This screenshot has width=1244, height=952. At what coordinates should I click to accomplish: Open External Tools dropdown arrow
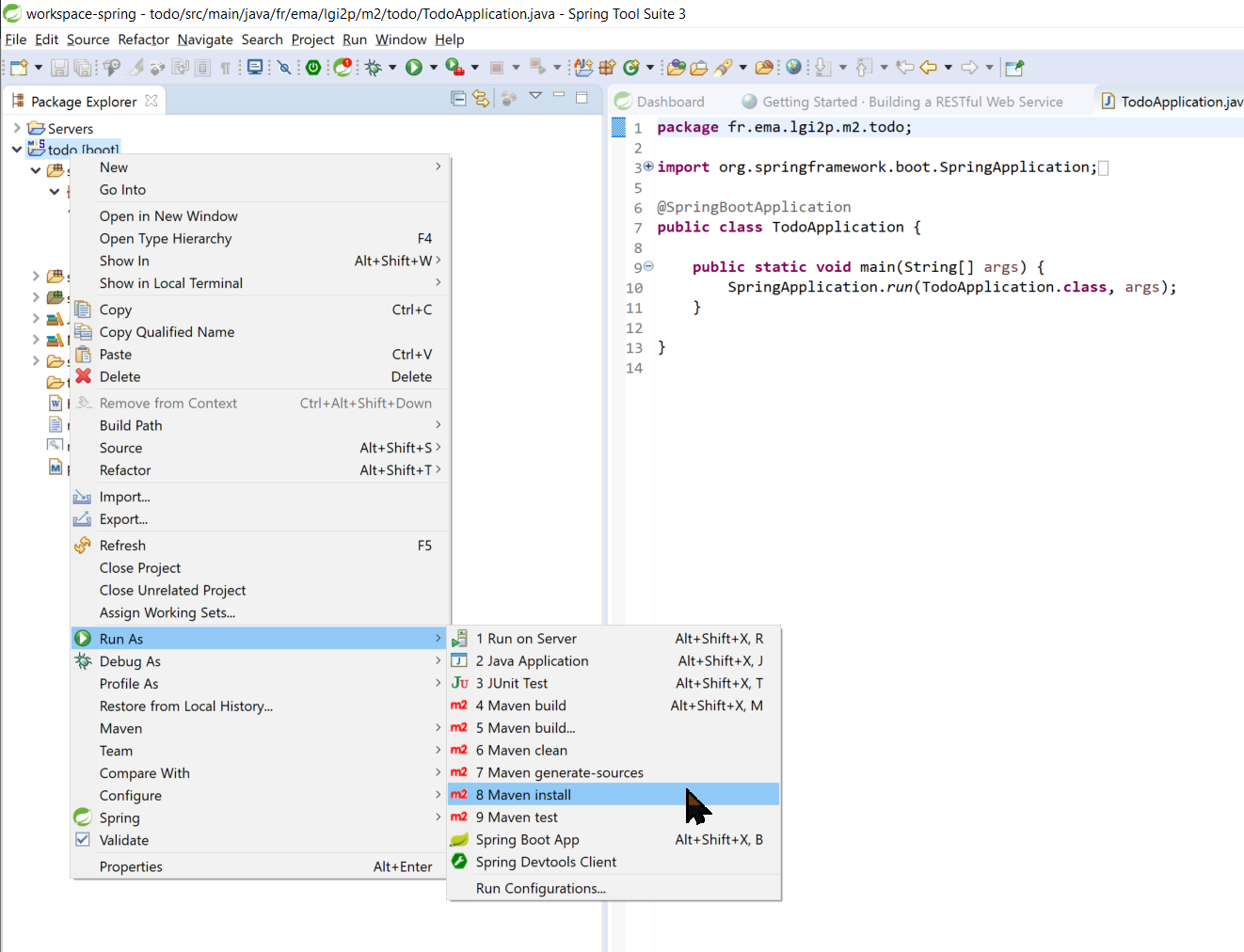(x=475, y=68)
